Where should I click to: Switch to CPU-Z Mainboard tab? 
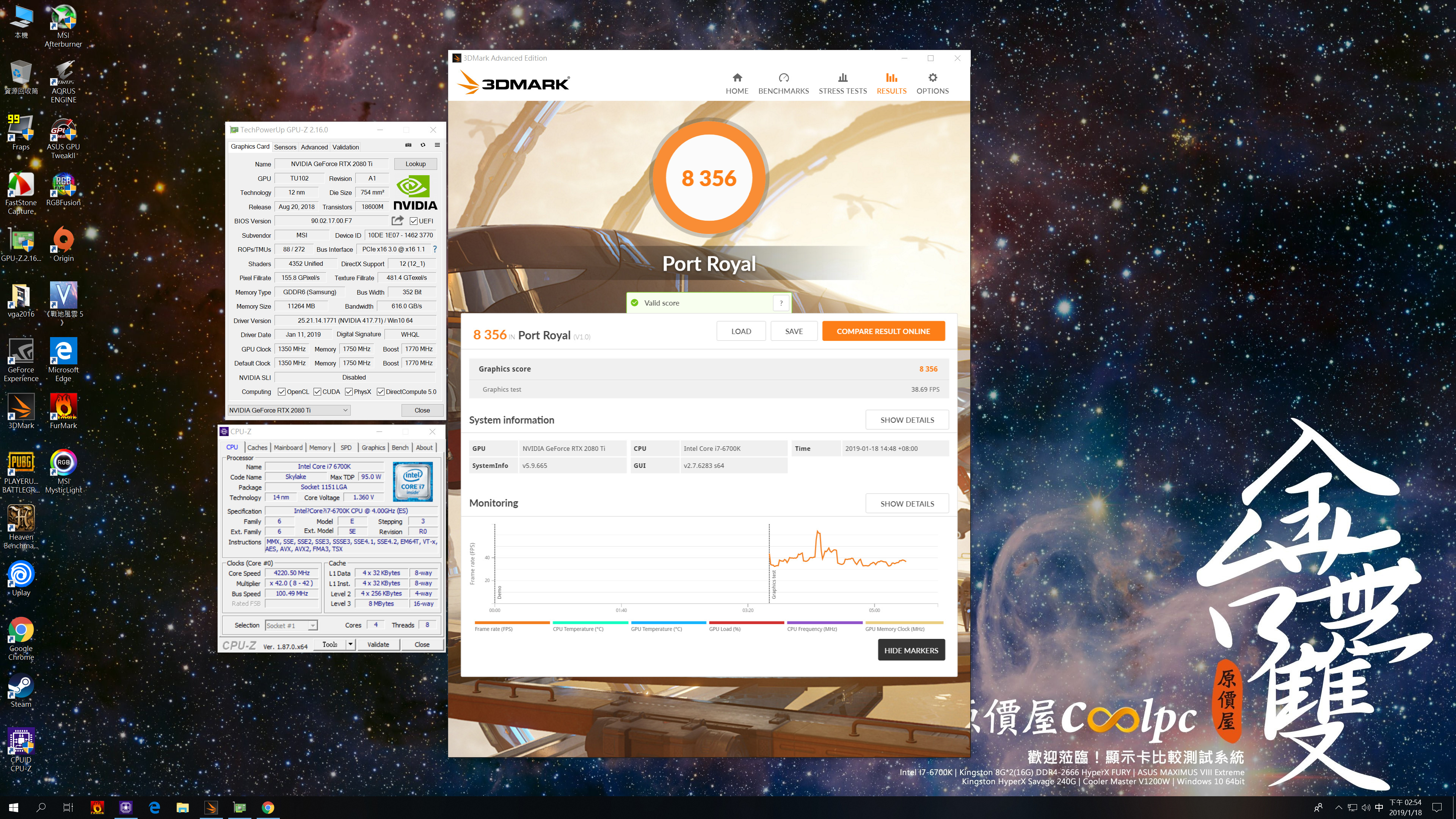pyautogui.click(x=288, y=448)
